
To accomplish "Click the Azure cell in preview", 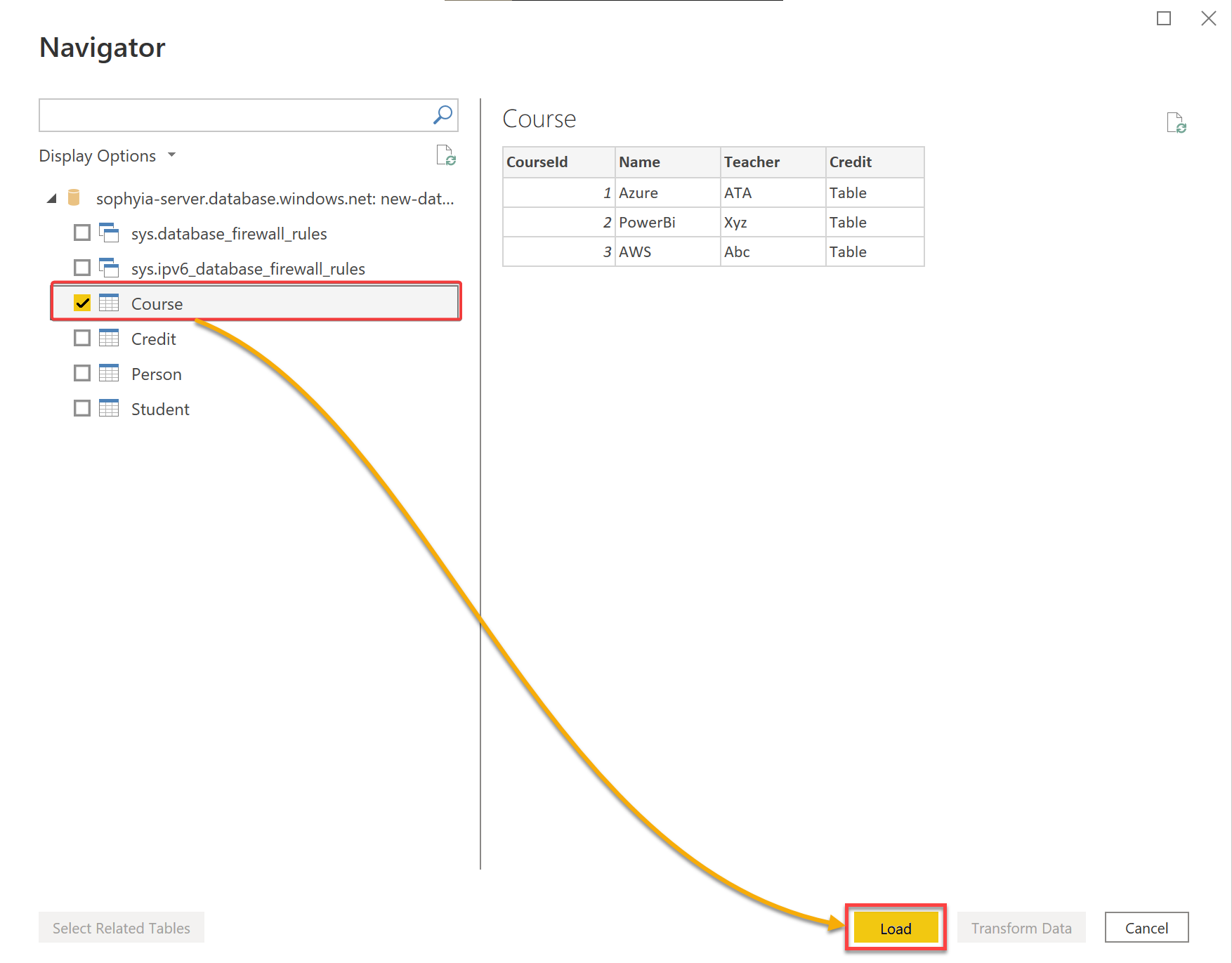I will [668, 192].
